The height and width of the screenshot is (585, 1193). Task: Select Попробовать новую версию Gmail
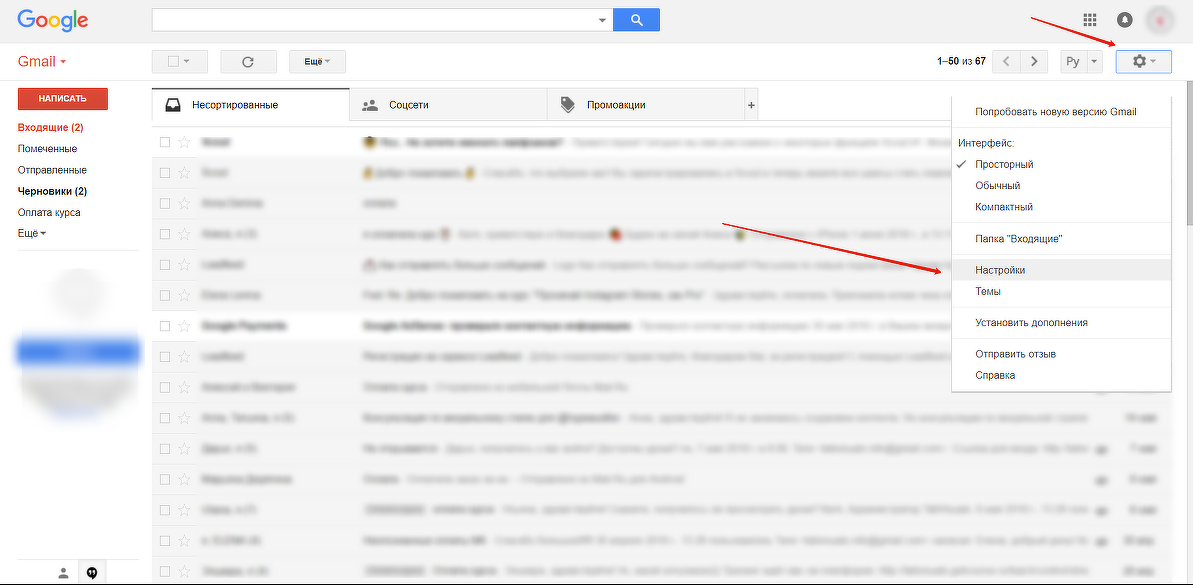[x=1061, y=112]
